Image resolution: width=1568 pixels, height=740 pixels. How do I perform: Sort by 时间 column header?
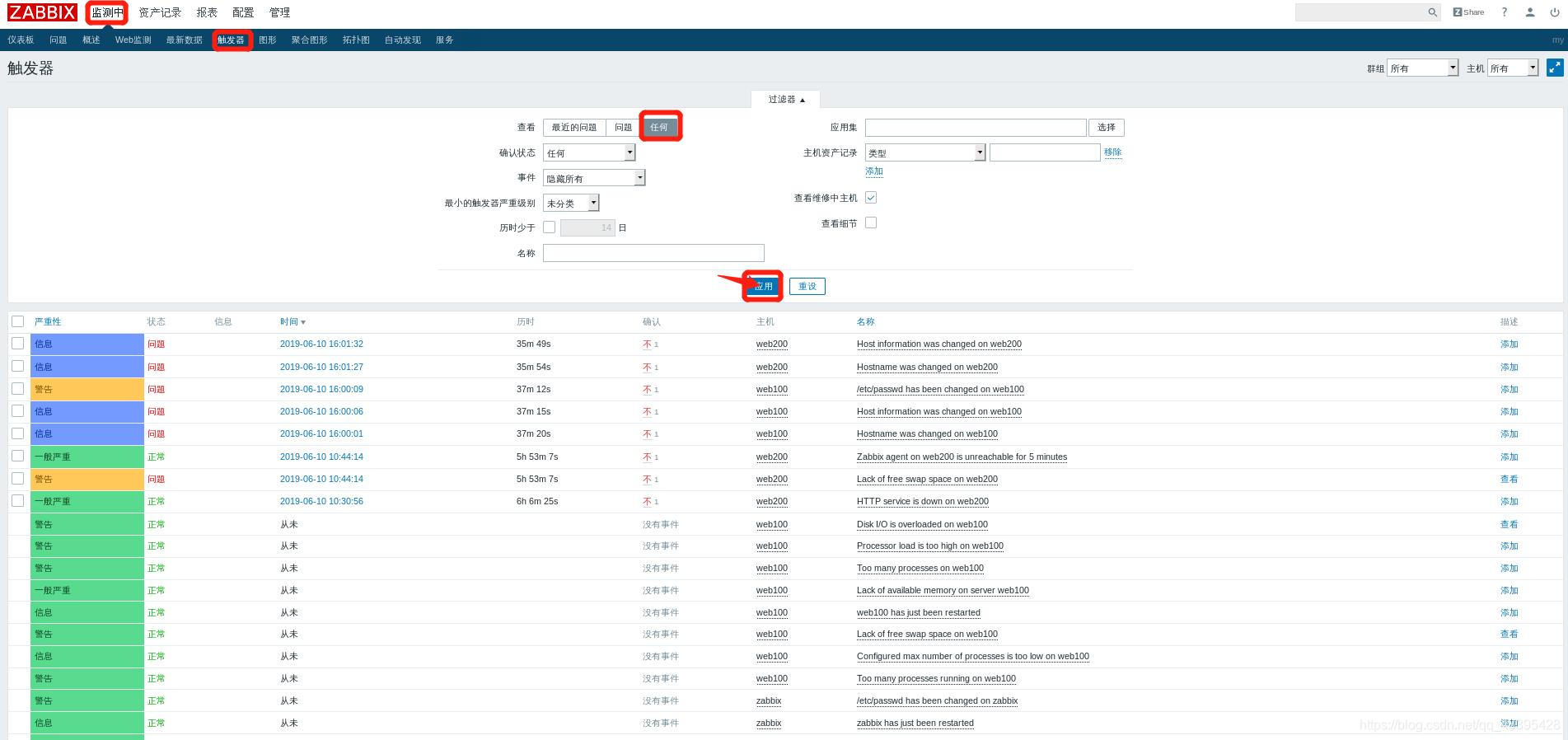point(293,321)
